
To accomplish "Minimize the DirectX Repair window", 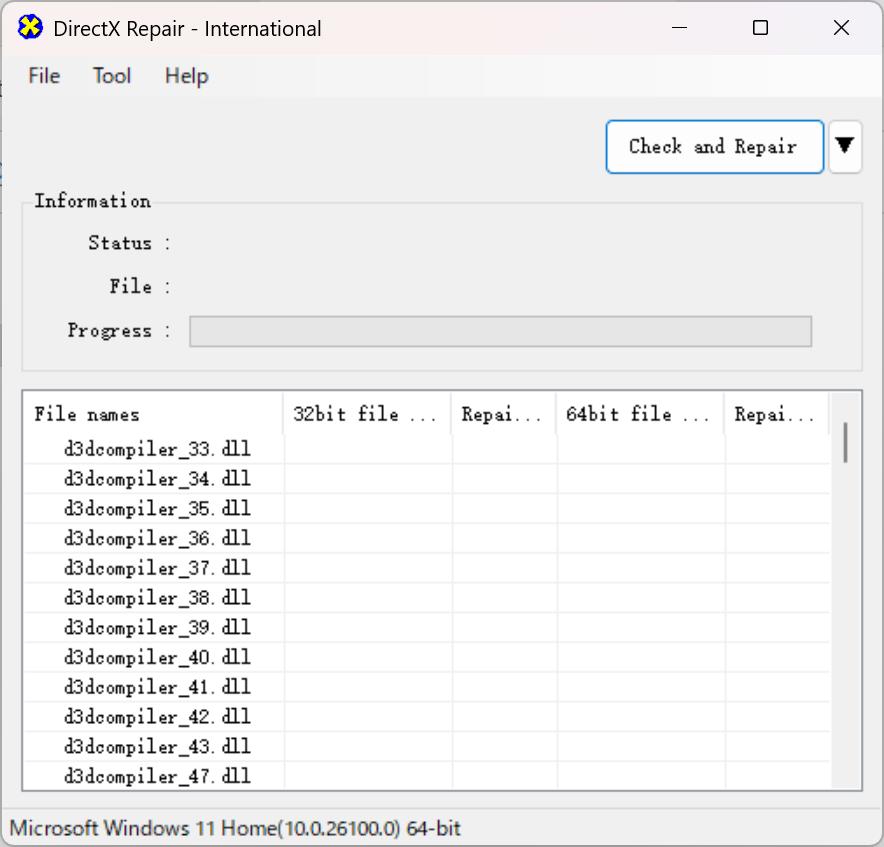I will pos(679,28).
